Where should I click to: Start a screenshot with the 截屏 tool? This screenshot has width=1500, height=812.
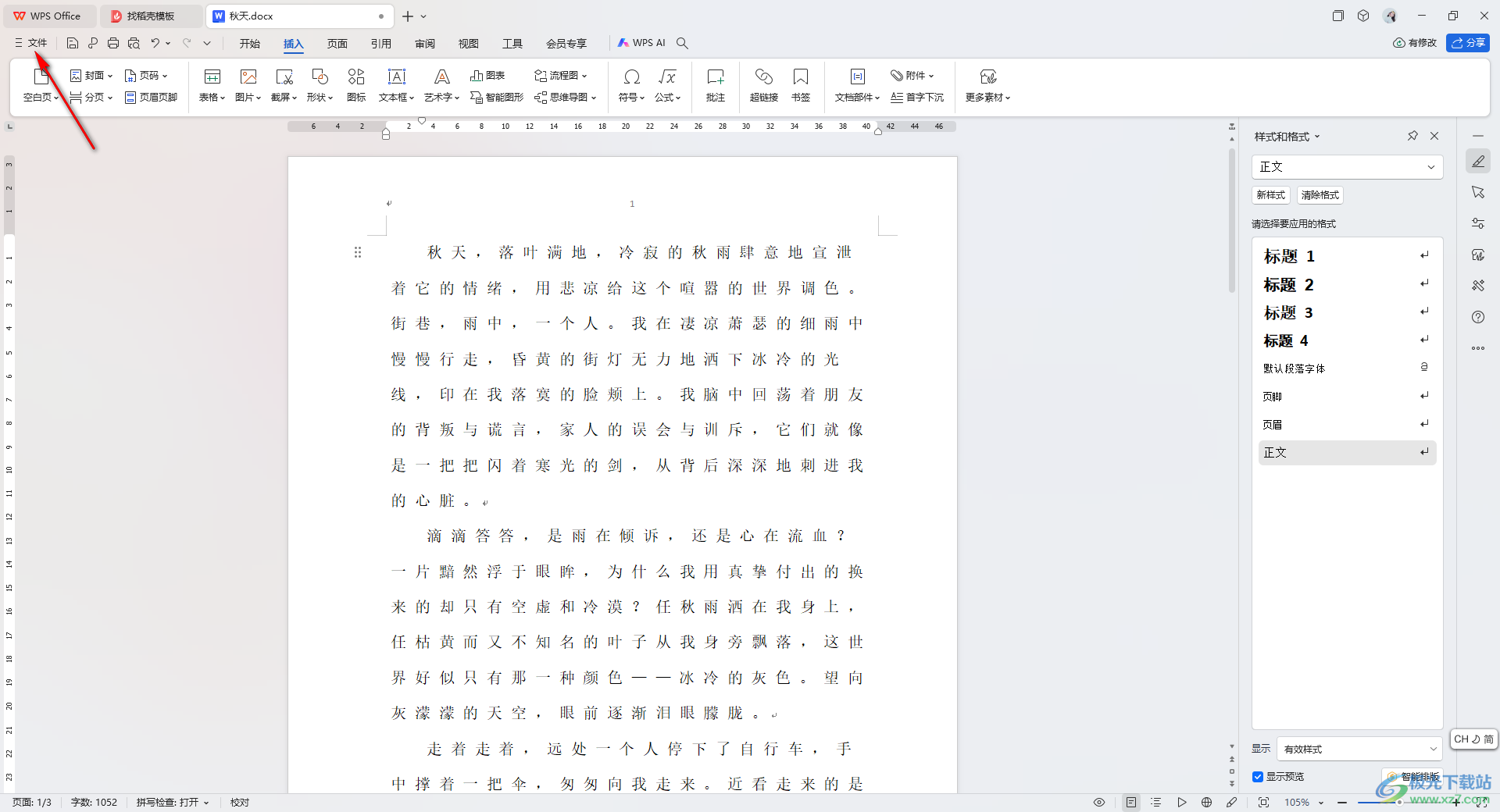(284, 77)
